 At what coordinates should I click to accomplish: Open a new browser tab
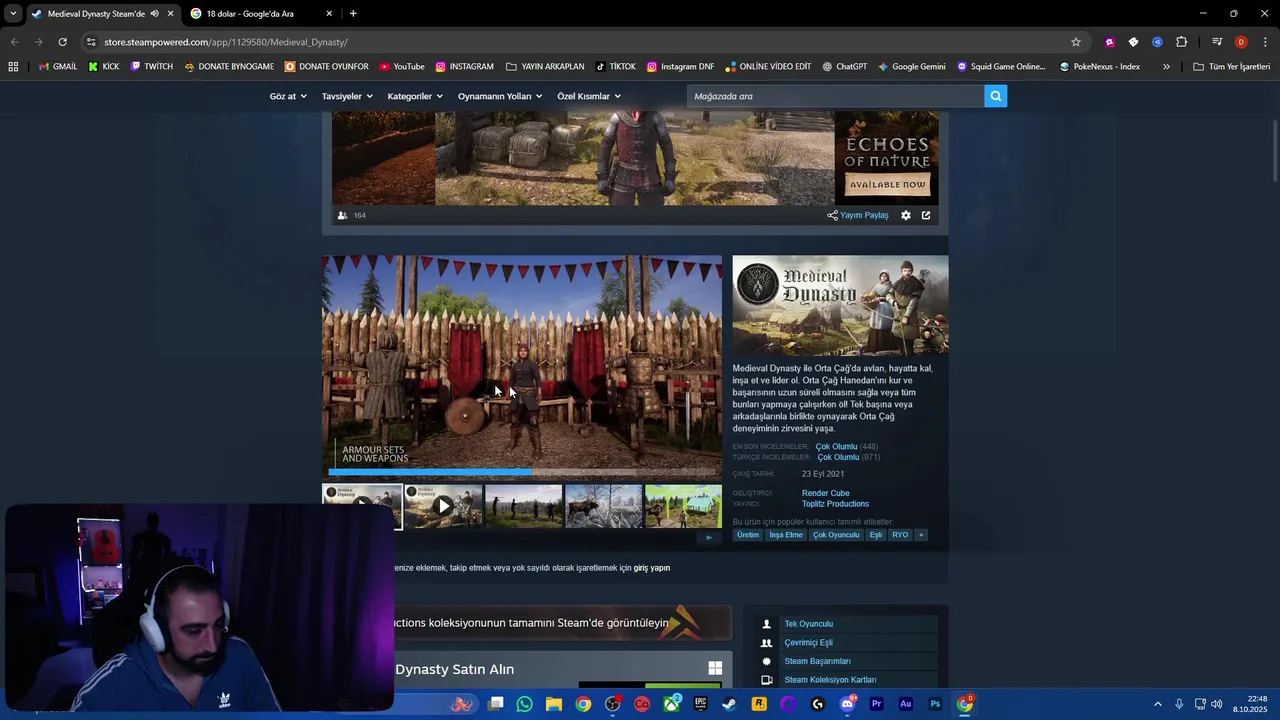(x=353, y=14)
